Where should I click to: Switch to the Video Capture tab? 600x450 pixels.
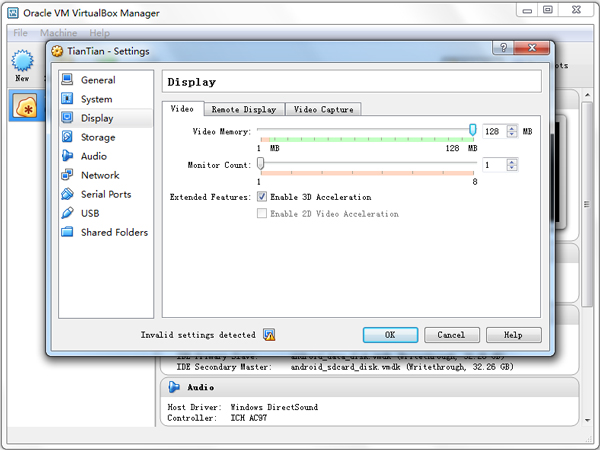pyautogui.click(x=323, y=109)
